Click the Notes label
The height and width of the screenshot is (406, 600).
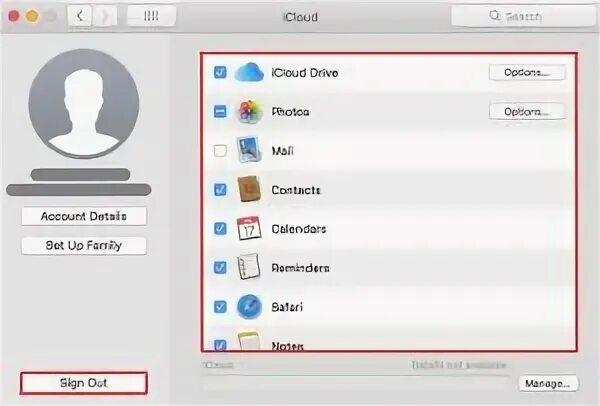tap(287, 346)
